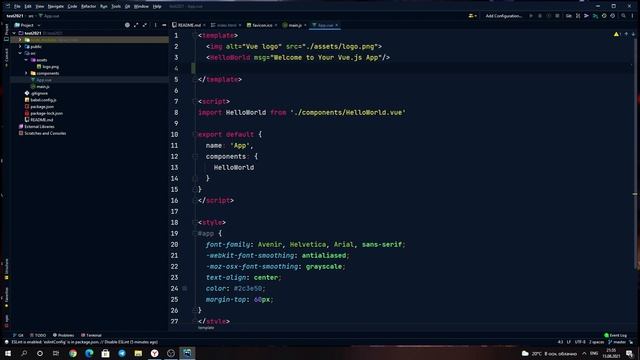Open File Explorer from the taskbar

pyautogui.click(x=138, y=353)
